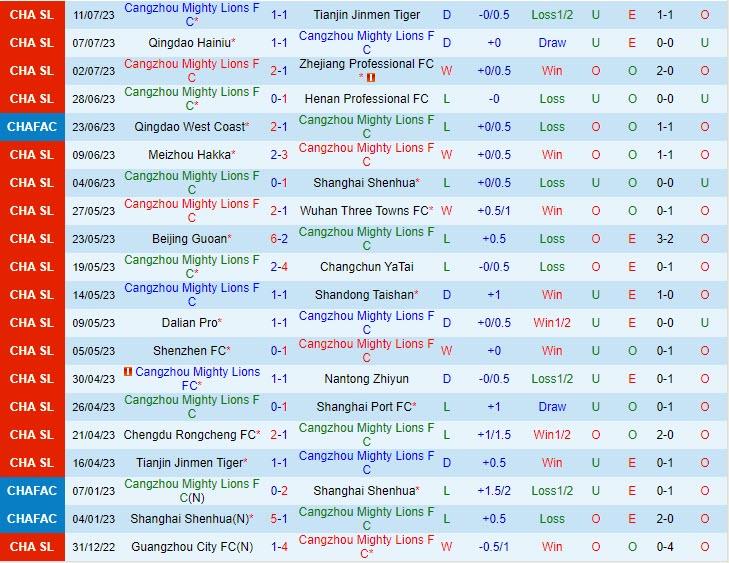Click Cangzhou Mighty Lions on 16/04/23
The height and width of the screenshot is (563, 729).
click(366, 463)
